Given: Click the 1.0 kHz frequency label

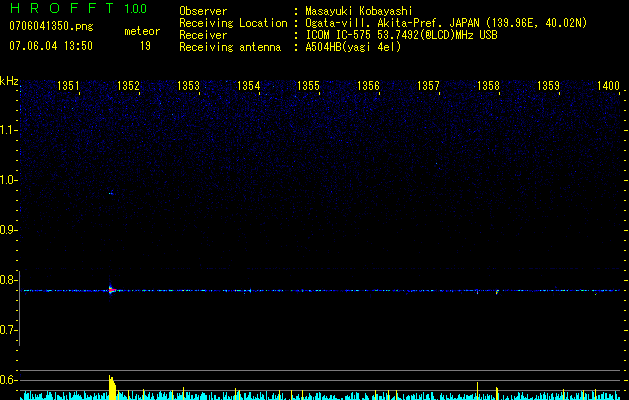Looking at the screenshot, I should coord(8,180).
